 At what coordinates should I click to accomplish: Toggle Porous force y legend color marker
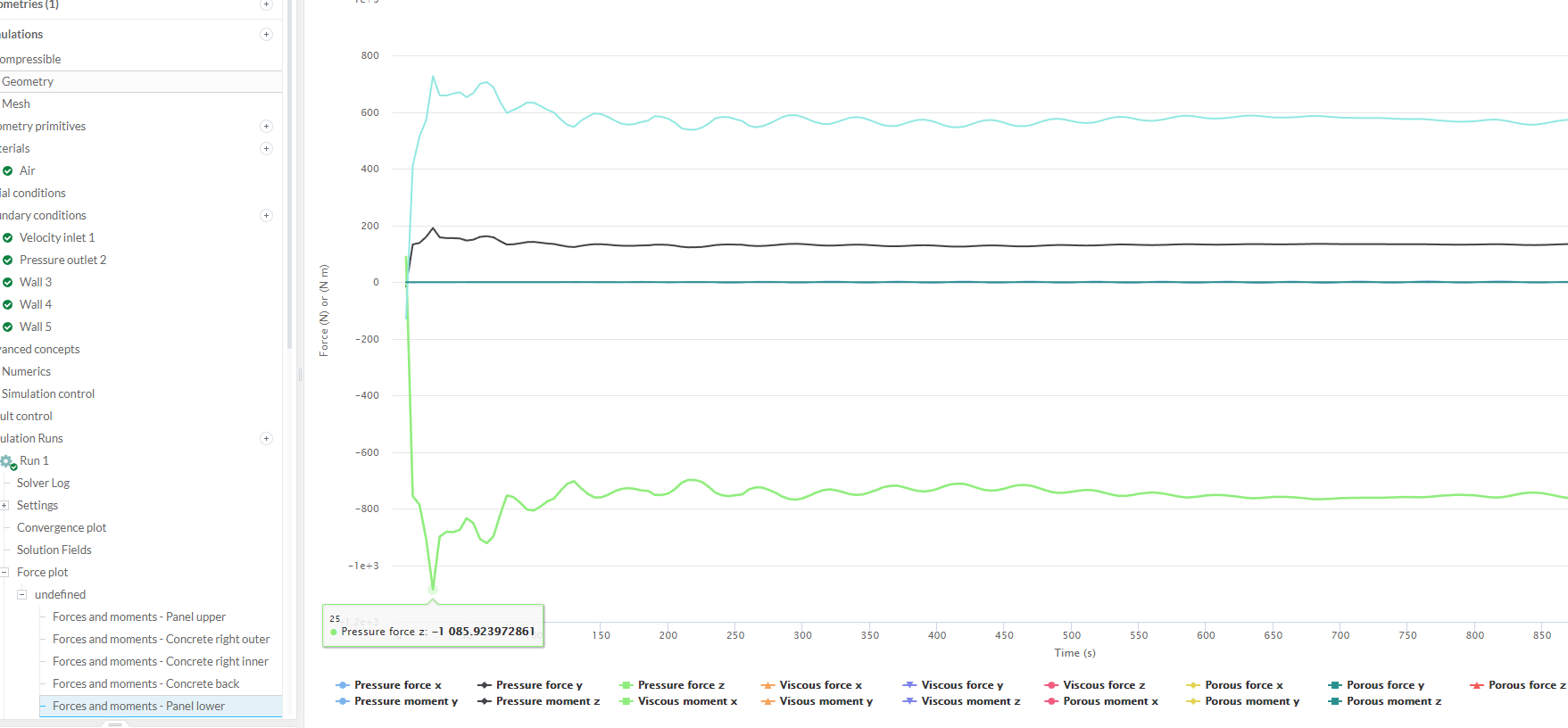[x=1335, y=685]
